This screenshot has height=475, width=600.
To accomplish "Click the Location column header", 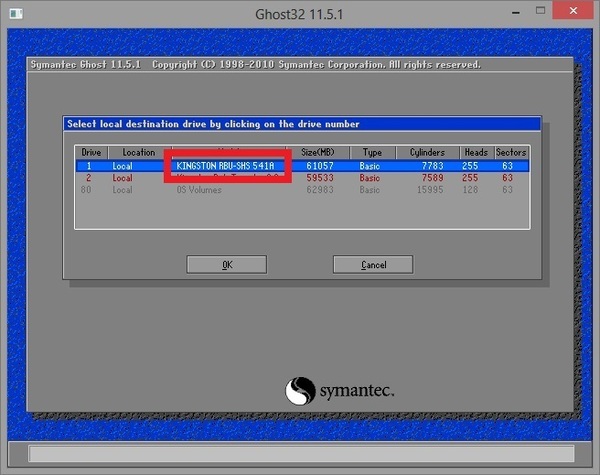I will click(x=138, y=152).
